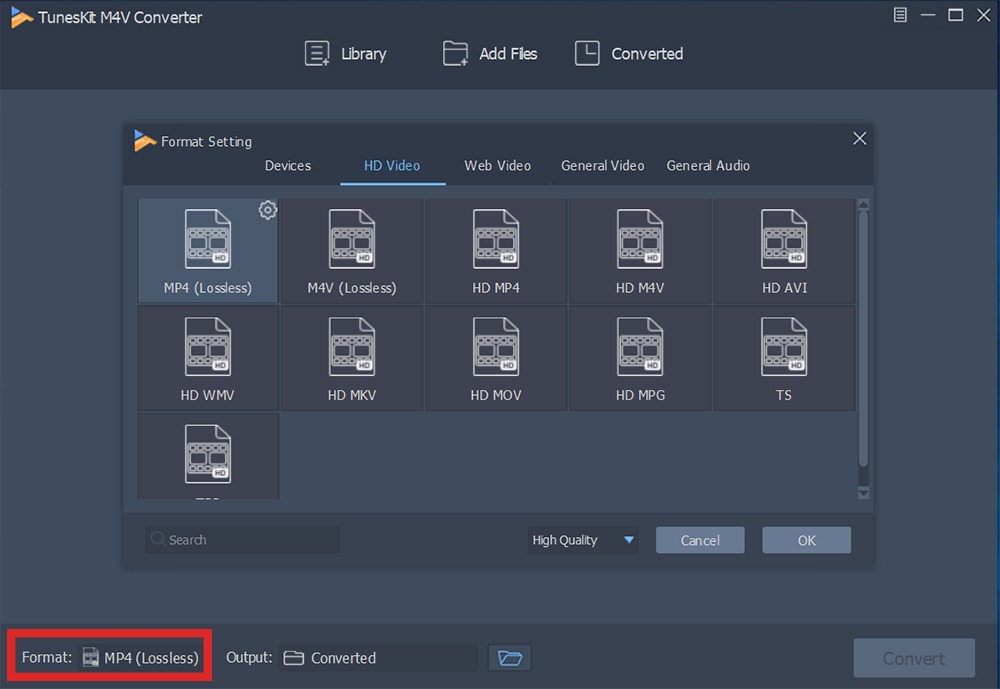
Task: Select the MP4 (Lossless) format tile
Action: pos(208,250)
